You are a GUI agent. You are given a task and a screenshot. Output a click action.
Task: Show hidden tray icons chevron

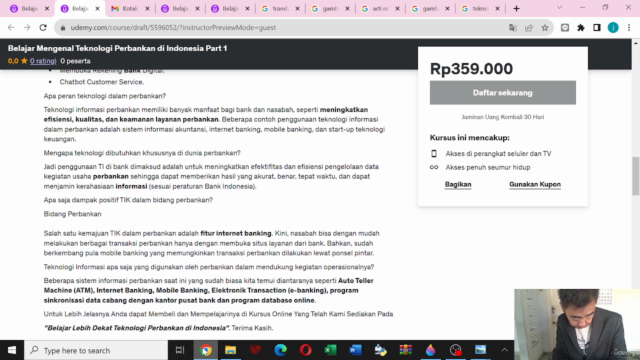[504, 350]
